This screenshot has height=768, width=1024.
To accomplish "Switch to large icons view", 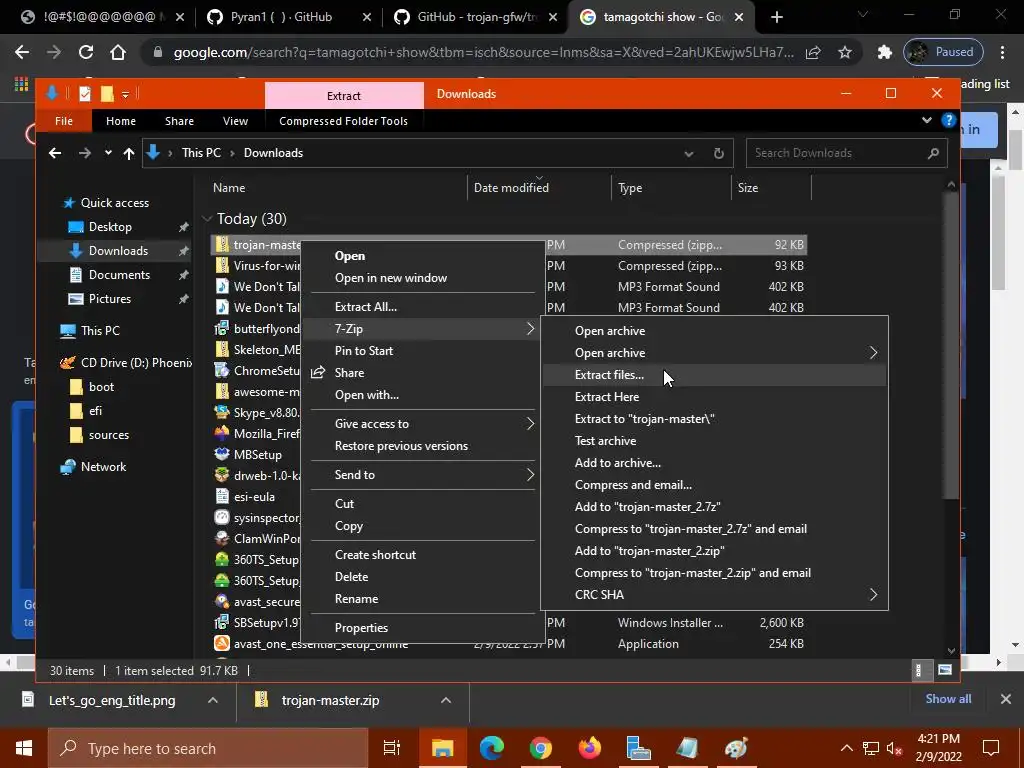I will tap(944, 670).
